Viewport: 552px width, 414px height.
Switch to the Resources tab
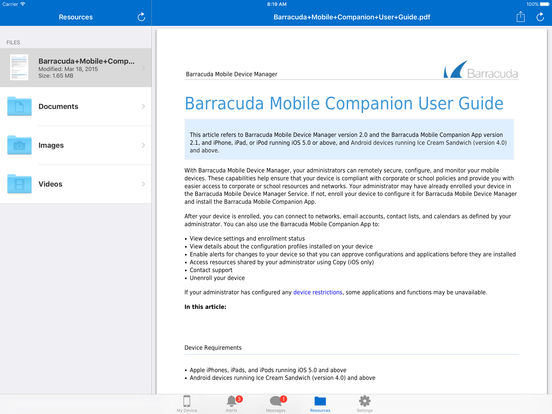coord(320,403)
